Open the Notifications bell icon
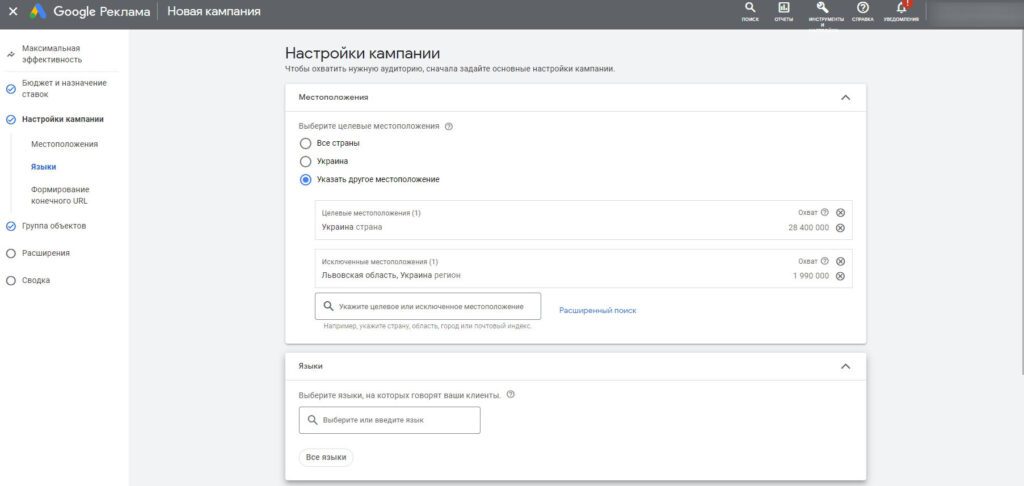 tap(901, 9)
